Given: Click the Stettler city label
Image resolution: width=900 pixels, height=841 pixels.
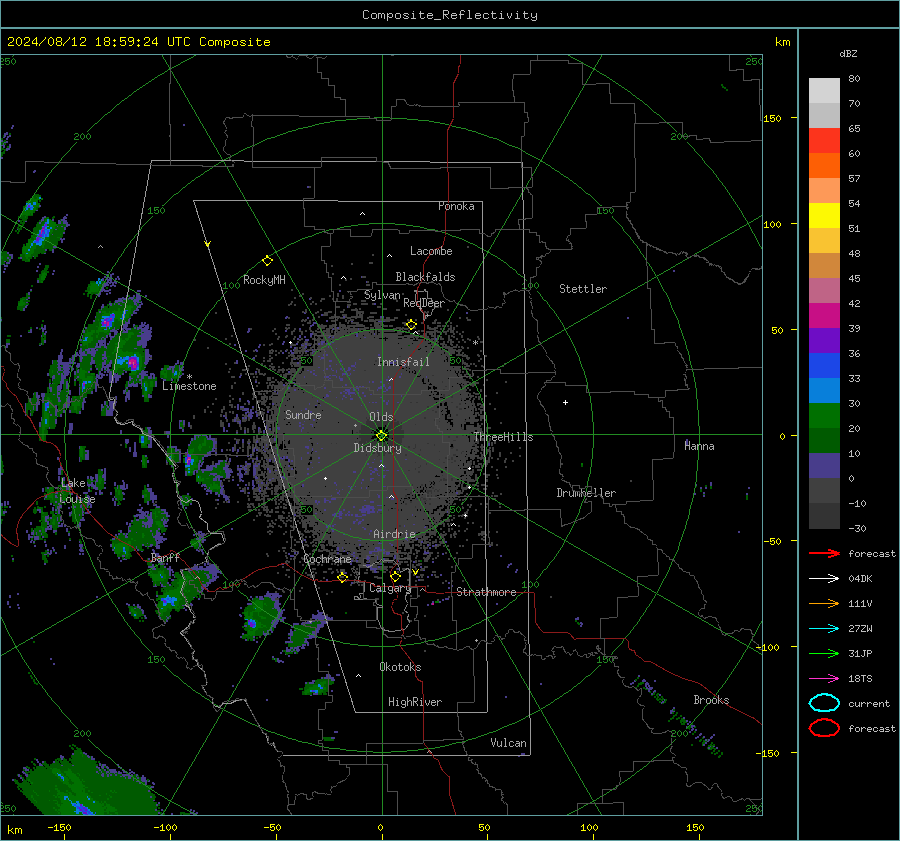Looking at the screenshot, I should coord(583,289).
